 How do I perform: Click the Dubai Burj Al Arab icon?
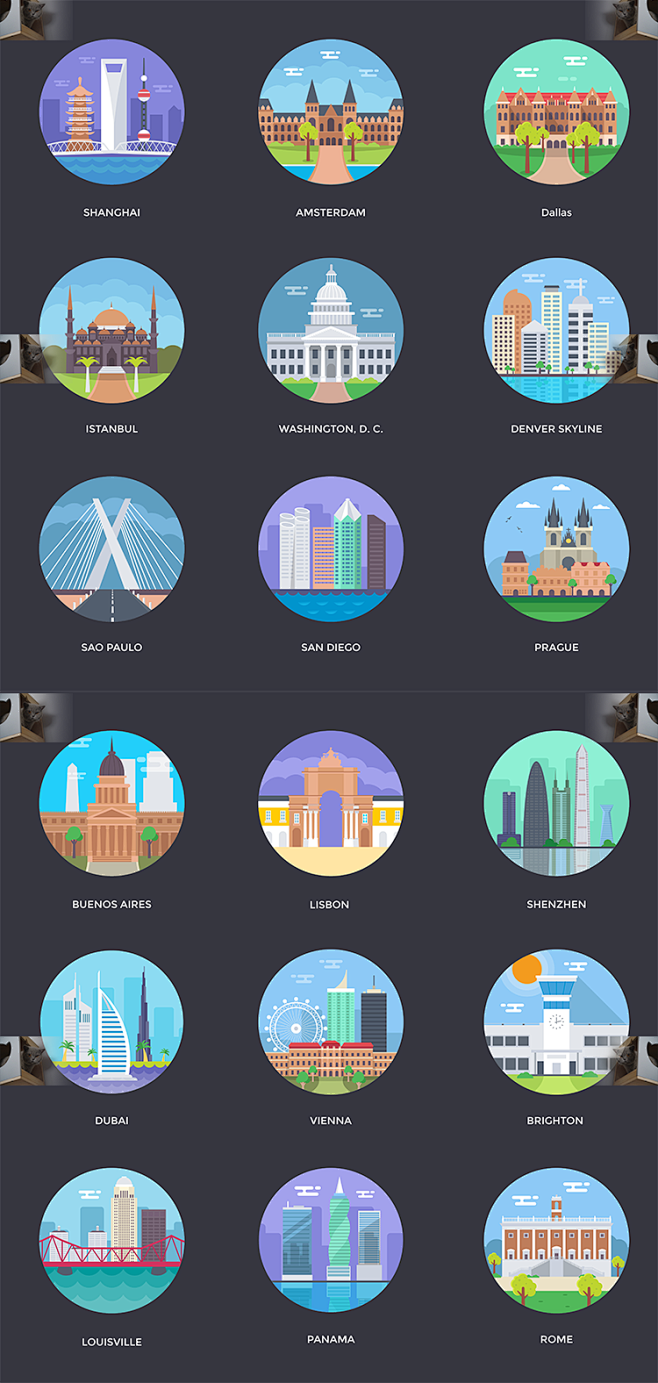tap(112, 1022)
